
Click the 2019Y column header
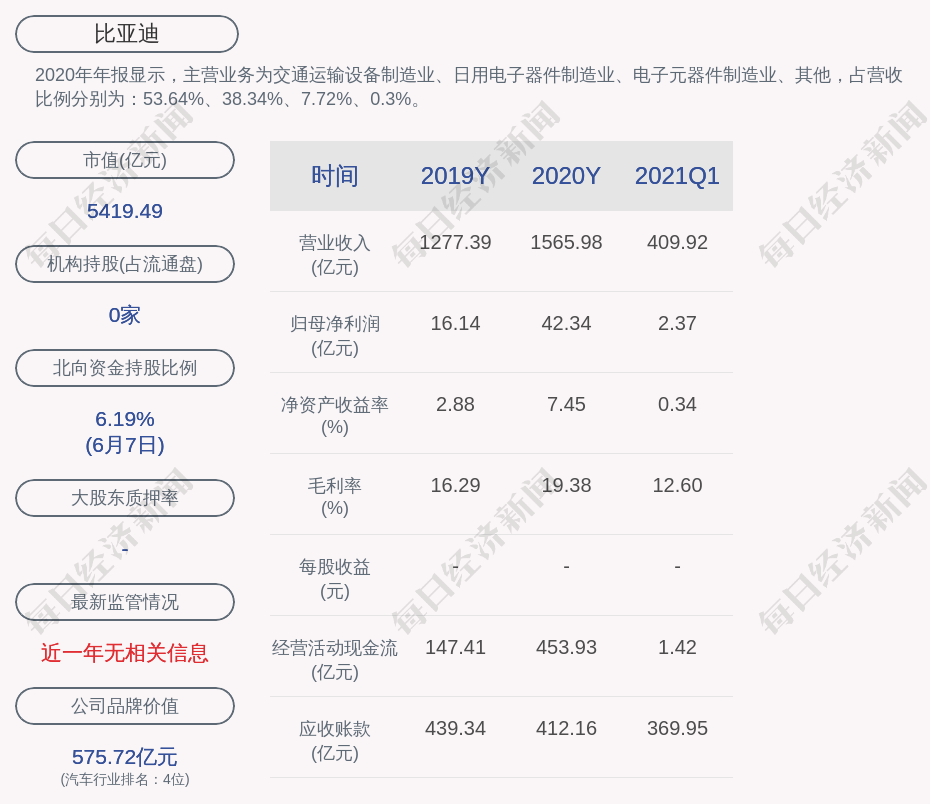(456, 176)
